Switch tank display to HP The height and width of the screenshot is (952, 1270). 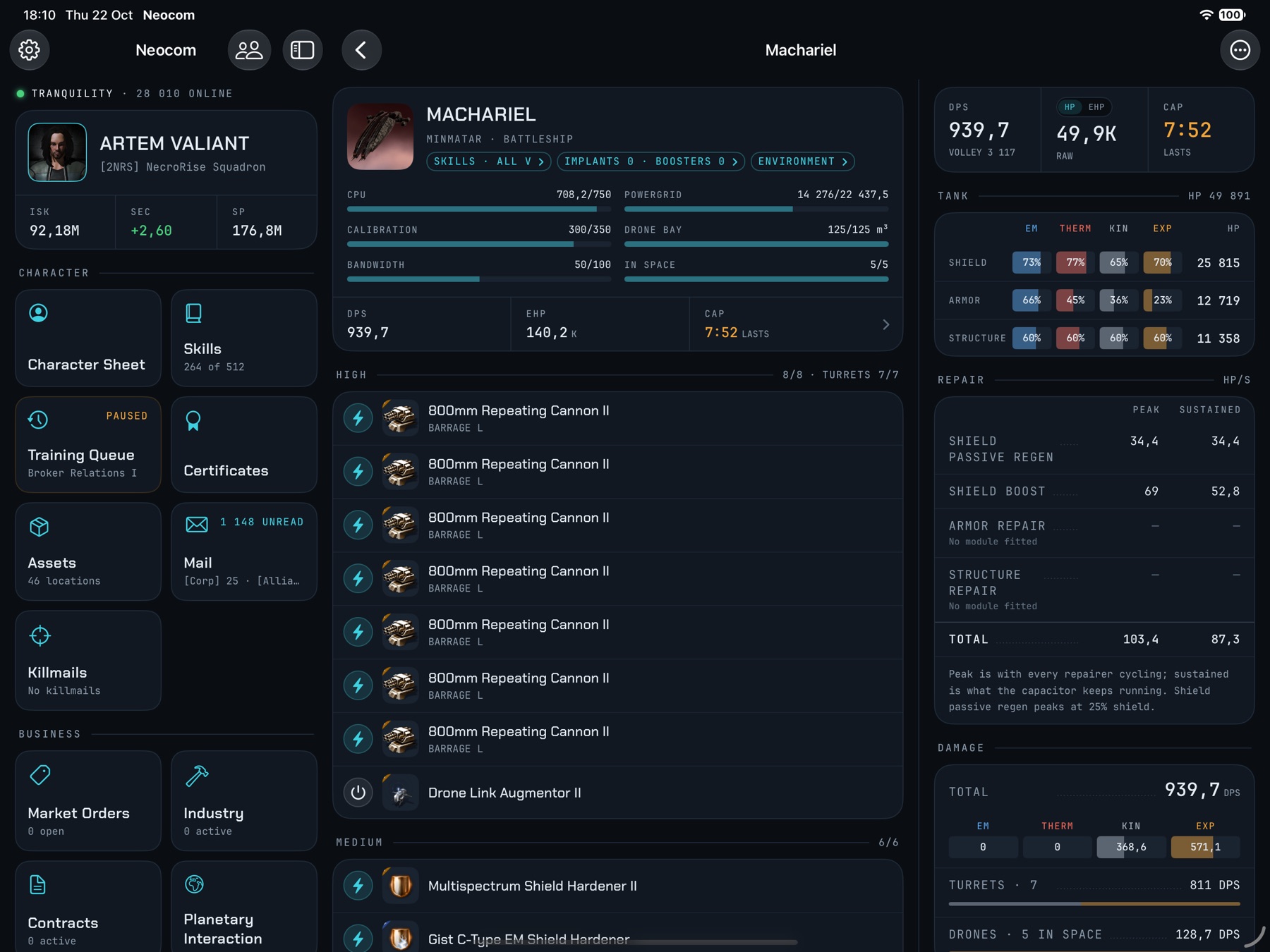(x=1070, y=107)
